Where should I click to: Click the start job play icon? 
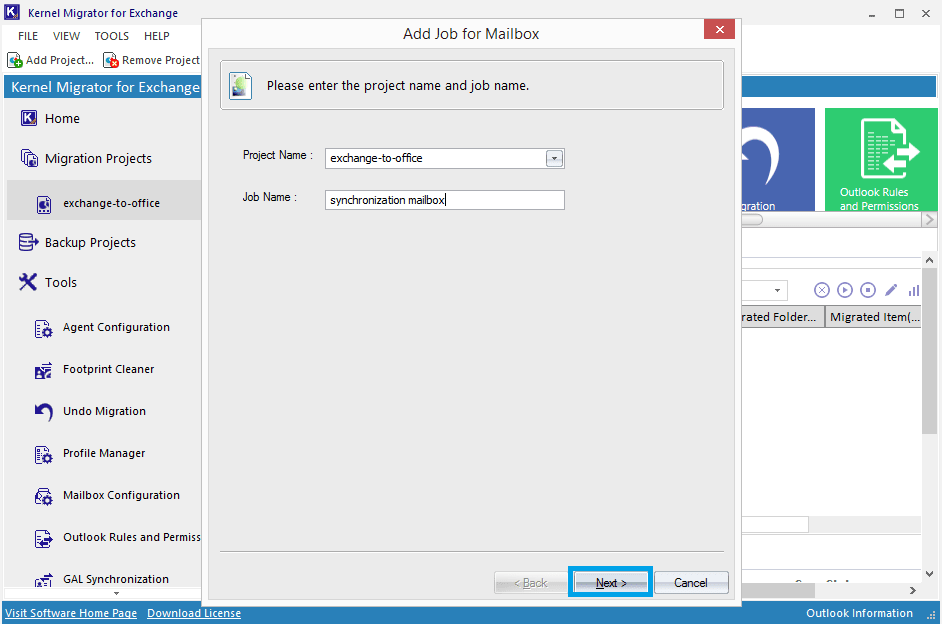[x=845, y=291]
